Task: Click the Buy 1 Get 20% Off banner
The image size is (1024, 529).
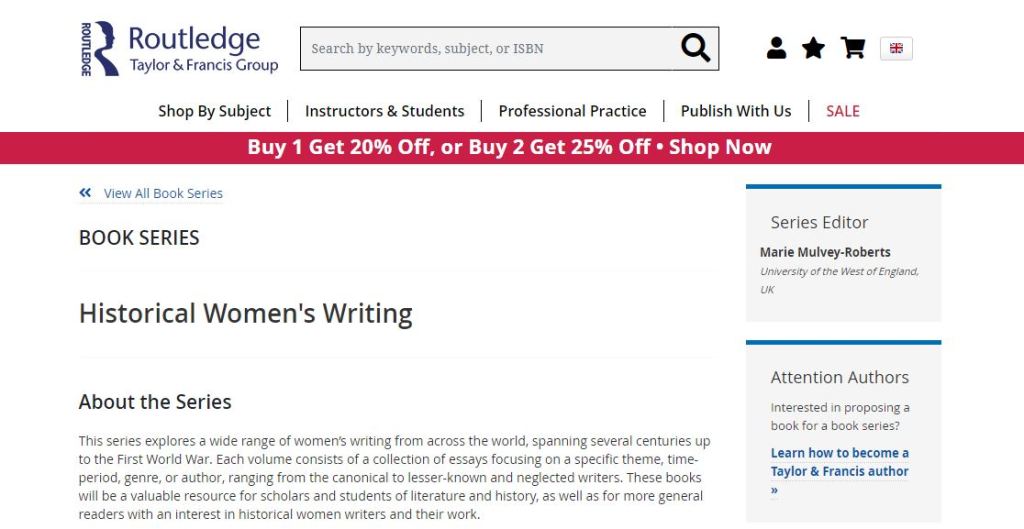Action: coord(510,147)
